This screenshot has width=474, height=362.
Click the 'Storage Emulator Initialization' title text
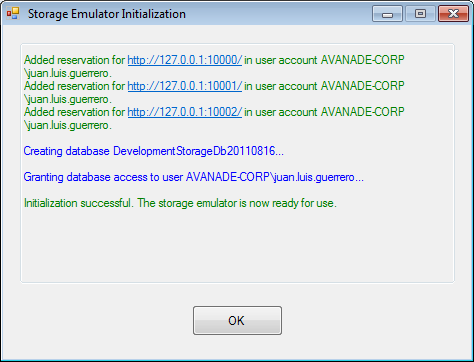(107, 14)
